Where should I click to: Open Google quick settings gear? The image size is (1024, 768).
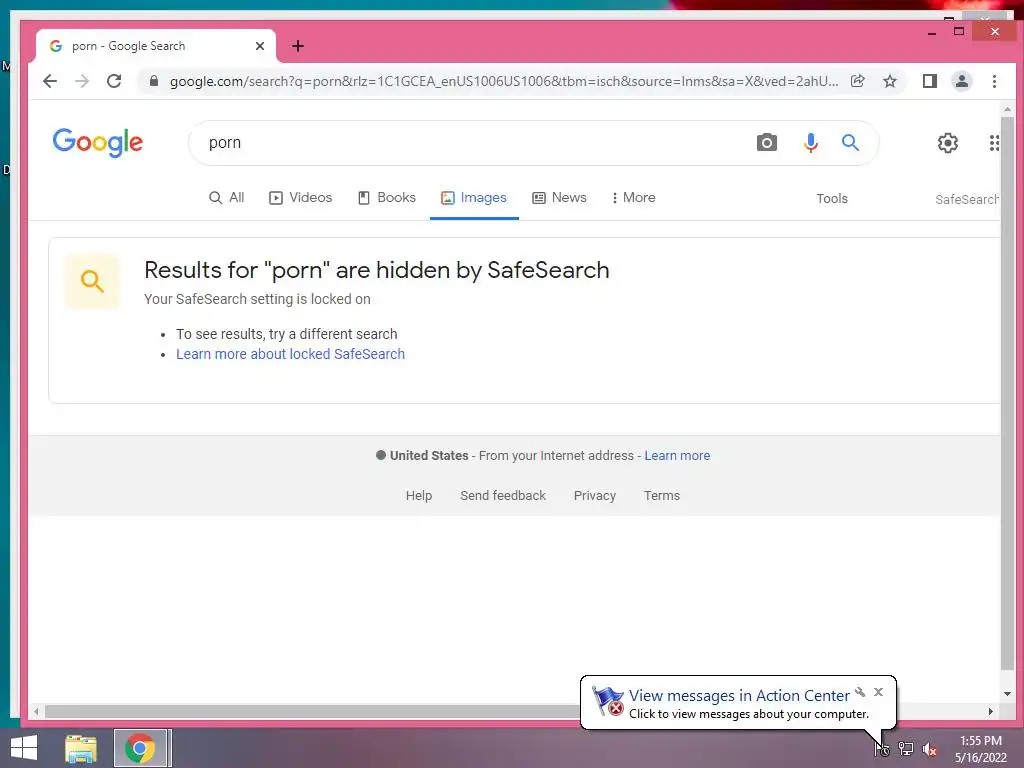(948, 142)
